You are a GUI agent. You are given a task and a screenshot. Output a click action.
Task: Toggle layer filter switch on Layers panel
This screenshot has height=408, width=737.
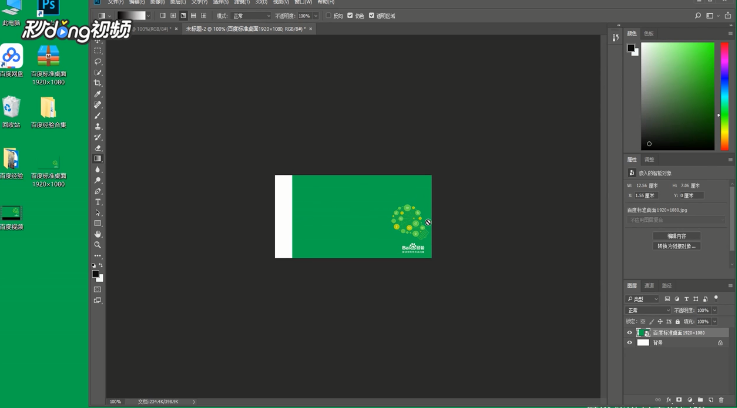(x=716, y=298)
